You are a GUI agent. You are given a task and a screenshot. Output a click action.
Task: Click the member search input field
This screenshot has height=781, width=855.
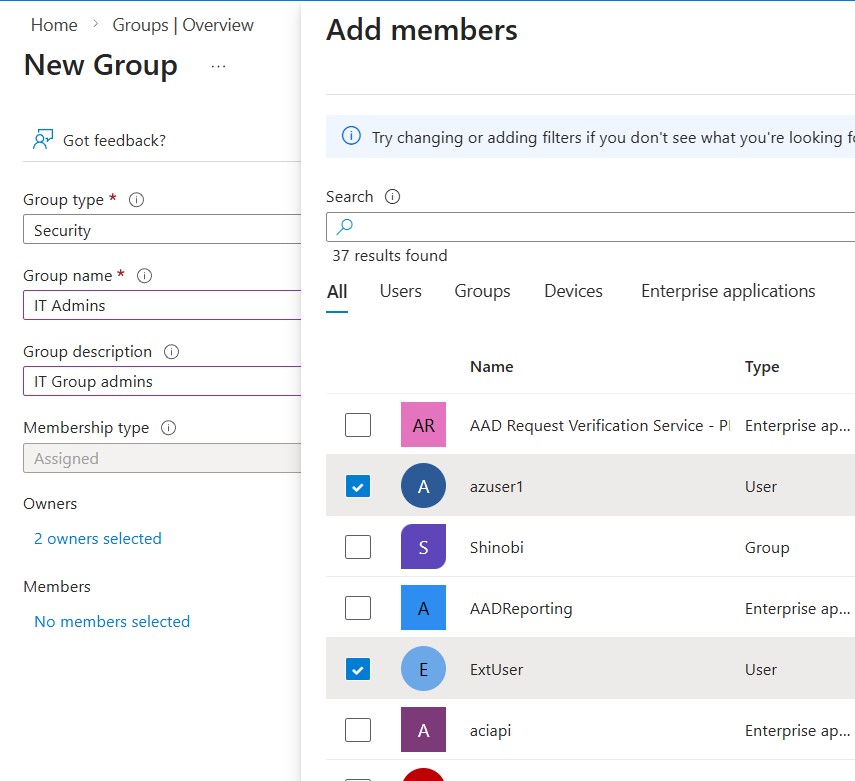[x=600, y=227]
